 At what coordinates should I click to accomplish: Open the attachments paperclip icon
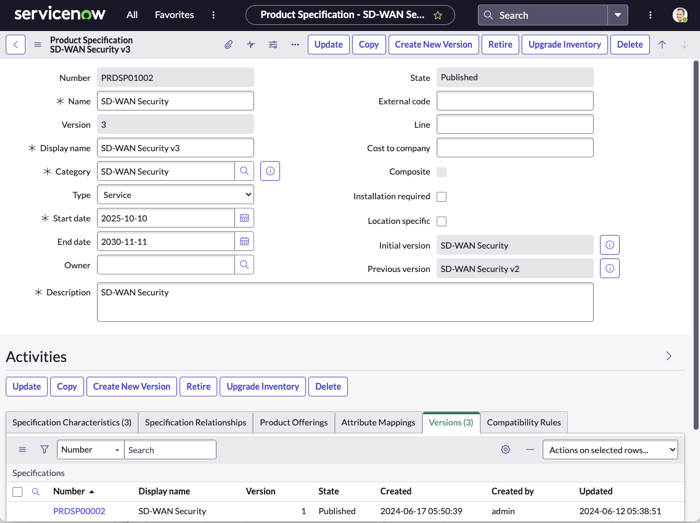click(229, 45)
